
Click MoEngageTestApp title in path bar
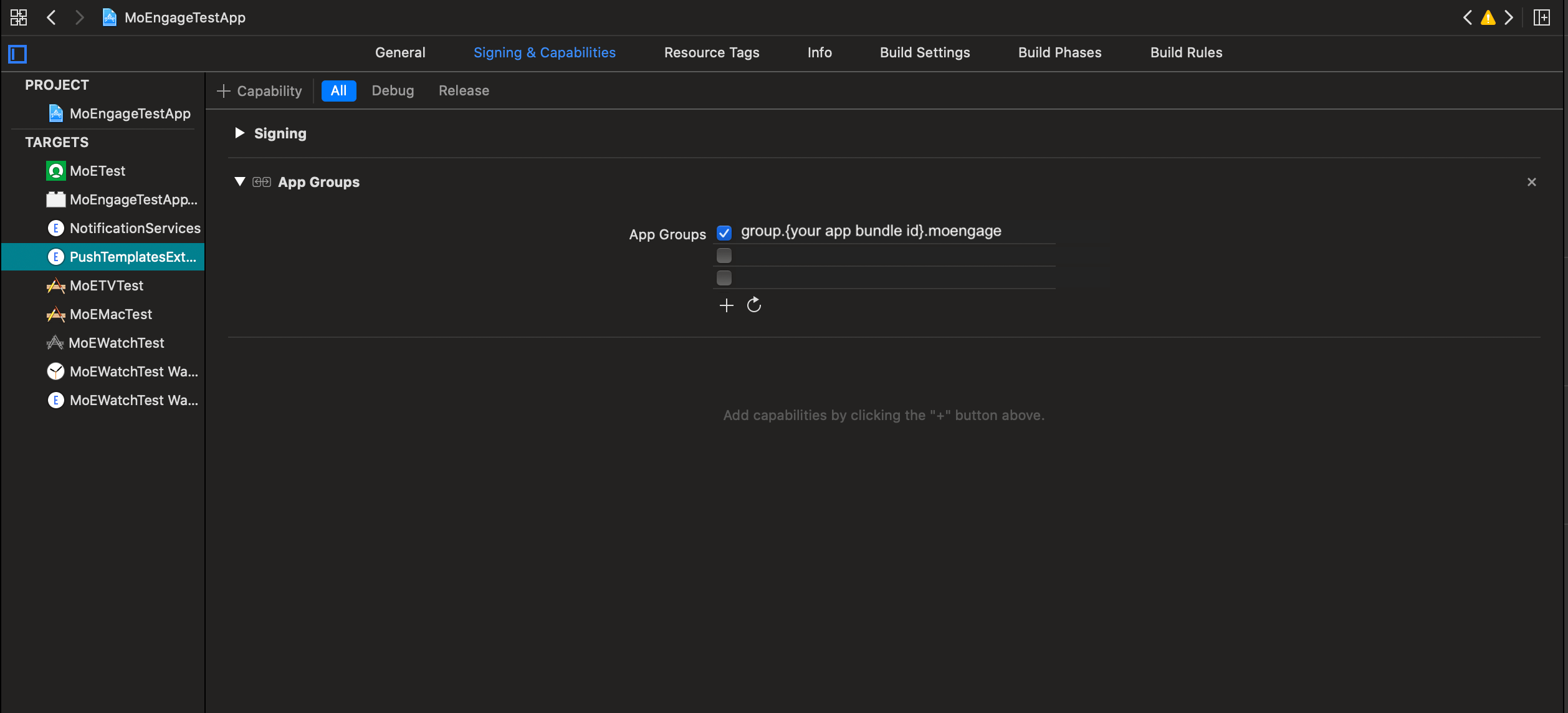click(185, 17)
